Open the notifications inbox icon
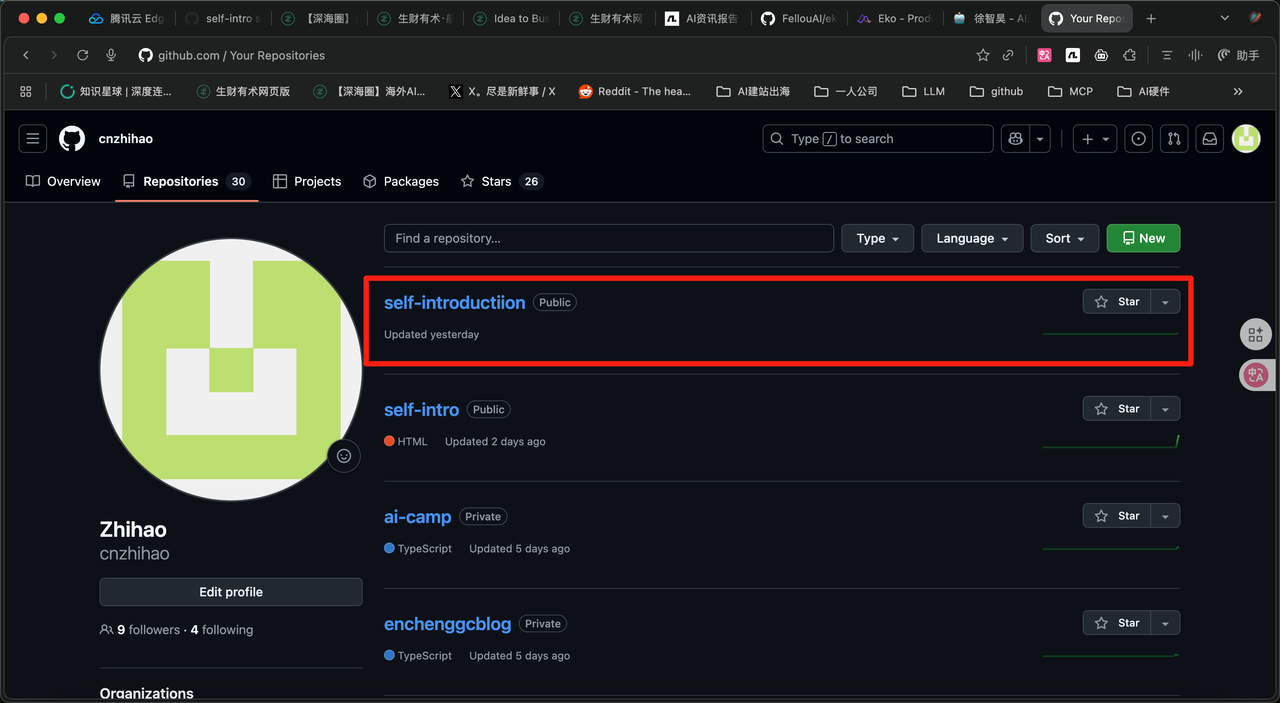Screen dimensions: 1280x703 tap(1210, 139)
